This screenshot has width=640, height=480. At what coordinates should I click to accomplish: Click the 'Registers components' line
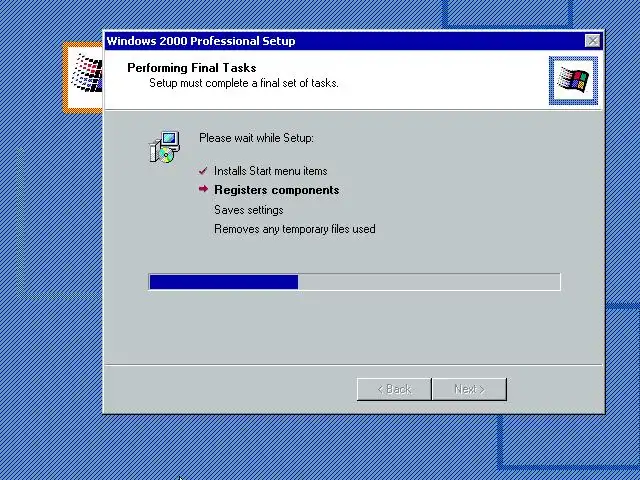tap(277, 190)
